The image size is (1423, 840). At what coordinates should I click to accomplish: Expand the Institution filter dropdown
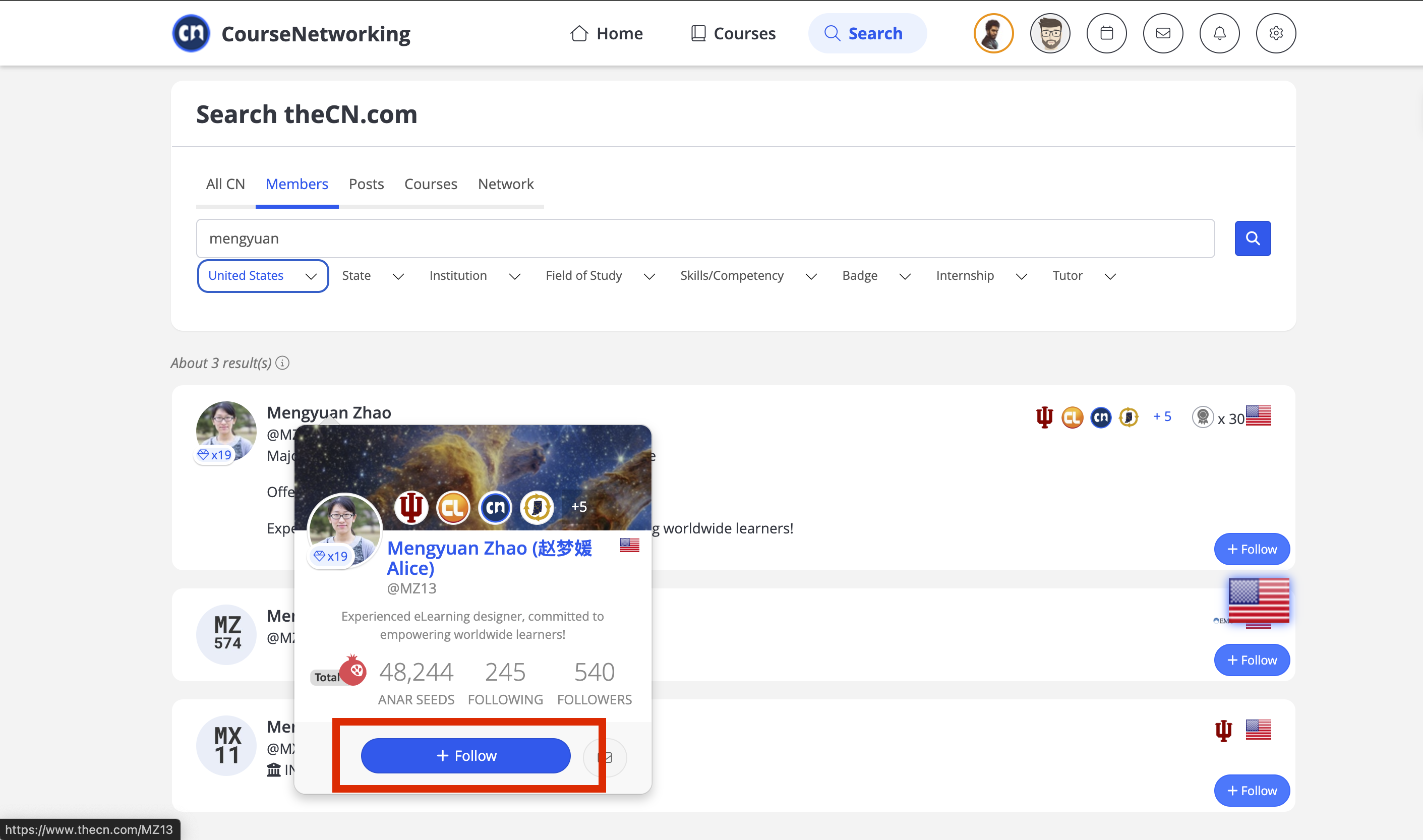pos(475,276)
